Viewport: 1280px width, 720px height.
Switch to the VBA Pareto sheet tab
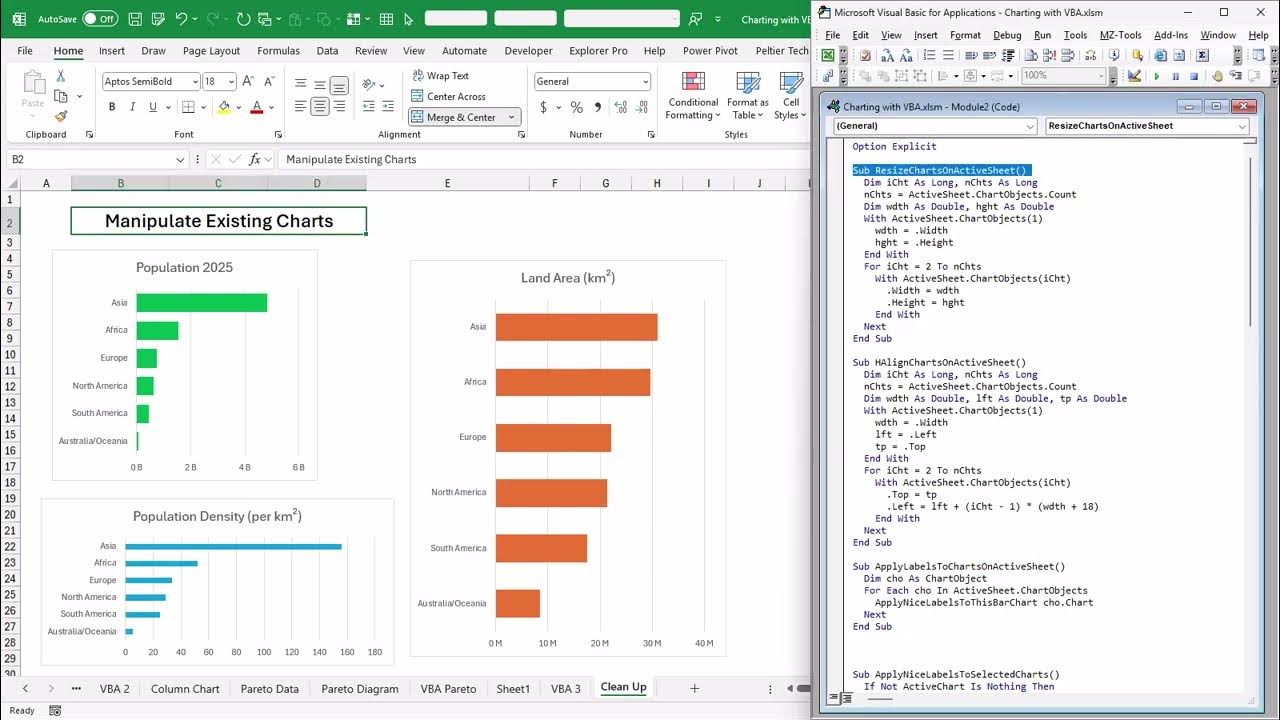coord(447,688)
